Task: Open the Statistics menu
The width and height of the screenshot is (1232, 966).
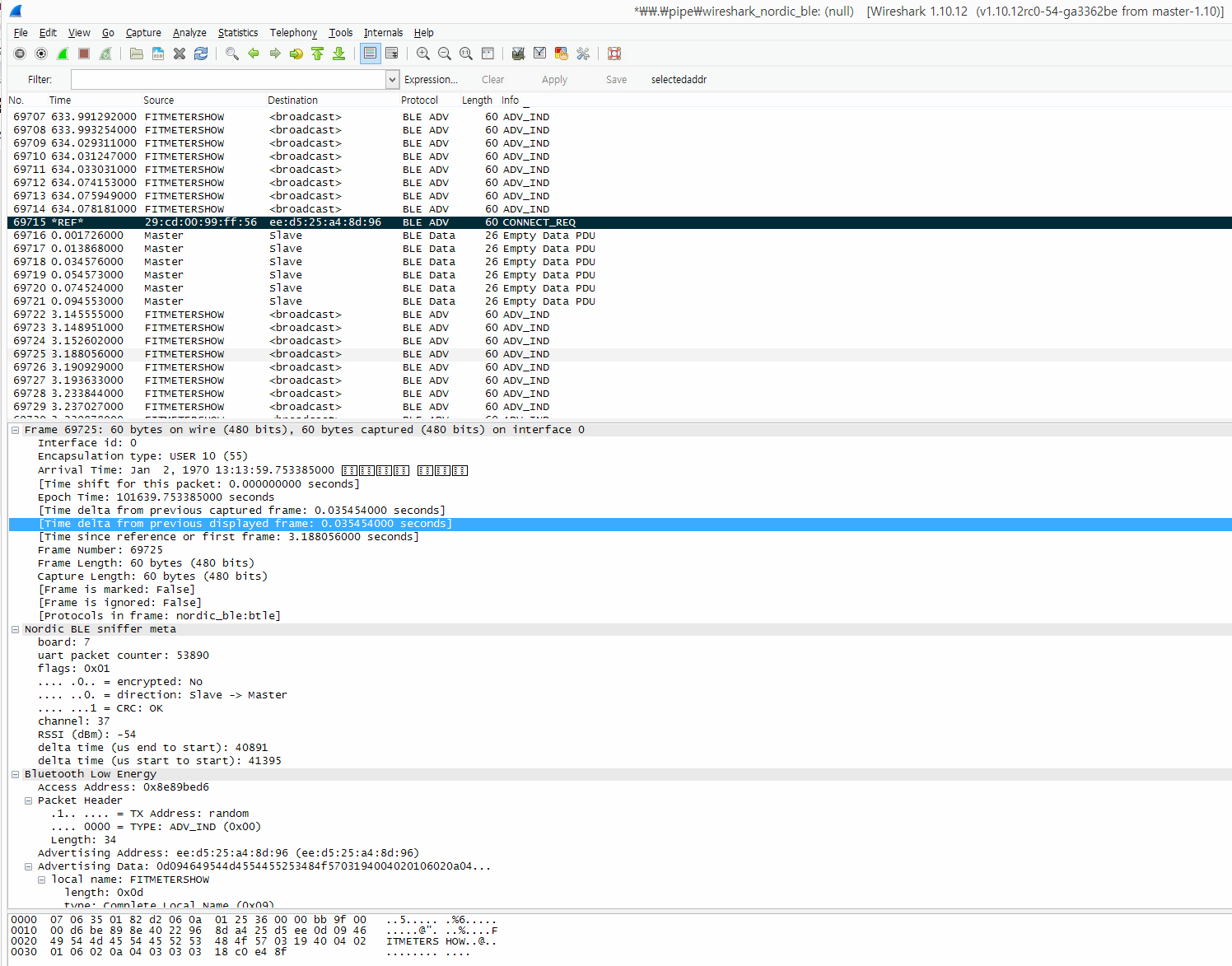Action: click(x=238, y=33)
